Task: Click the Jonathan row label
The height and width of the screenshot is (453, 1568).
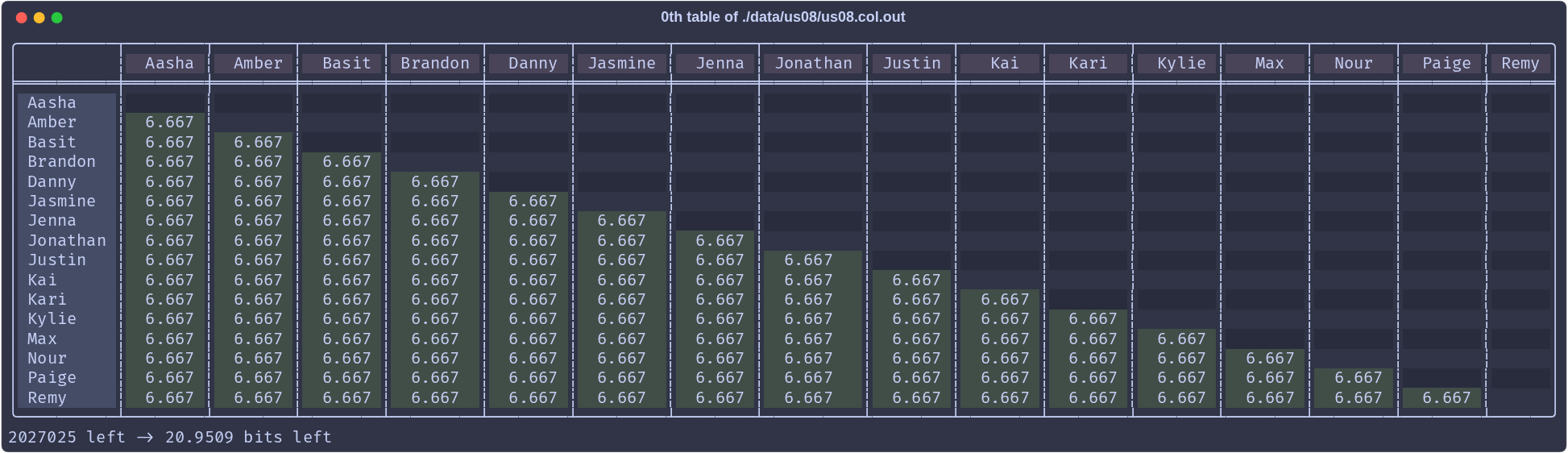Action: (x=67, y=241)
